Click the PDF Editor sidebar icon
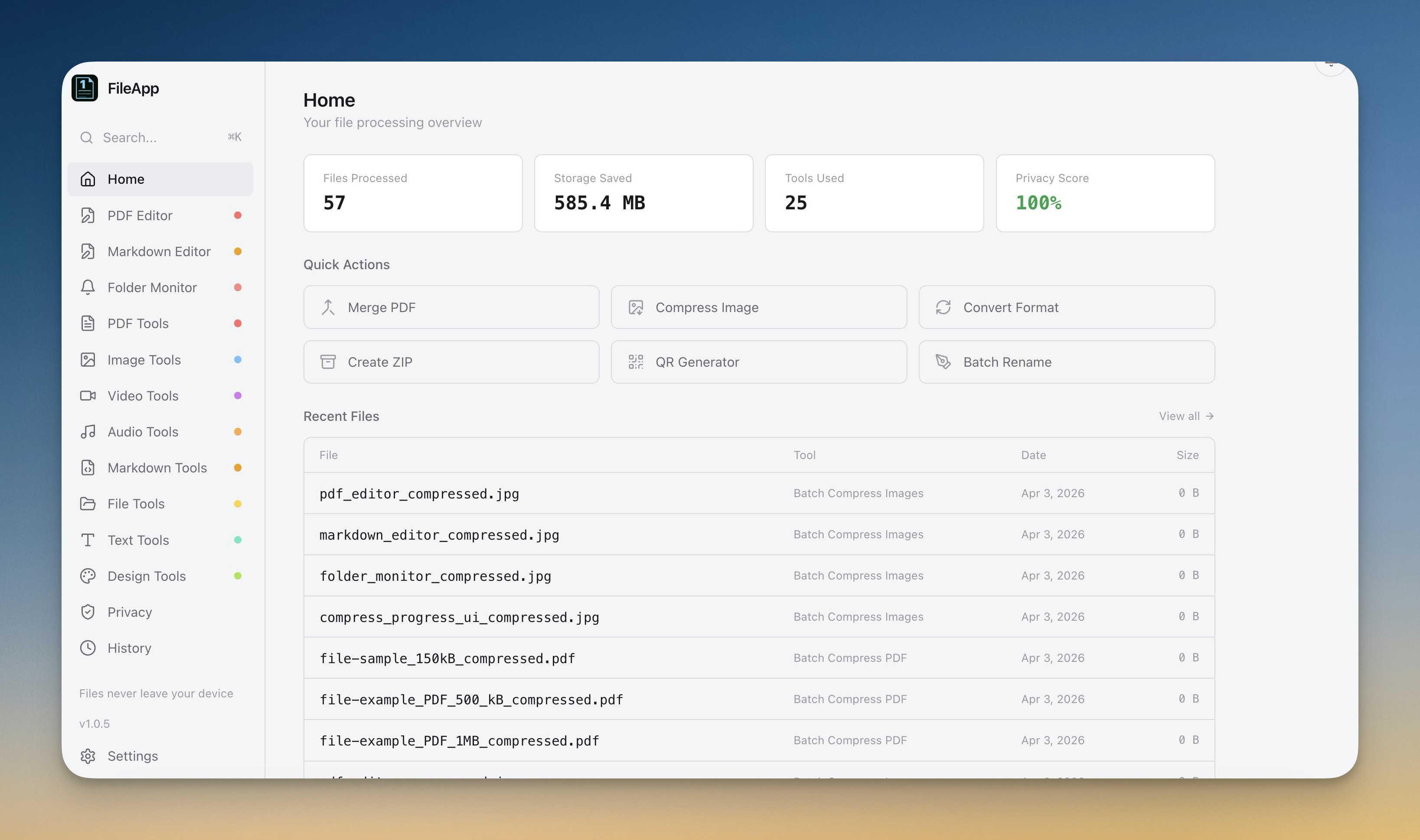Screen dimensions: 1420x840 [88, 216]
